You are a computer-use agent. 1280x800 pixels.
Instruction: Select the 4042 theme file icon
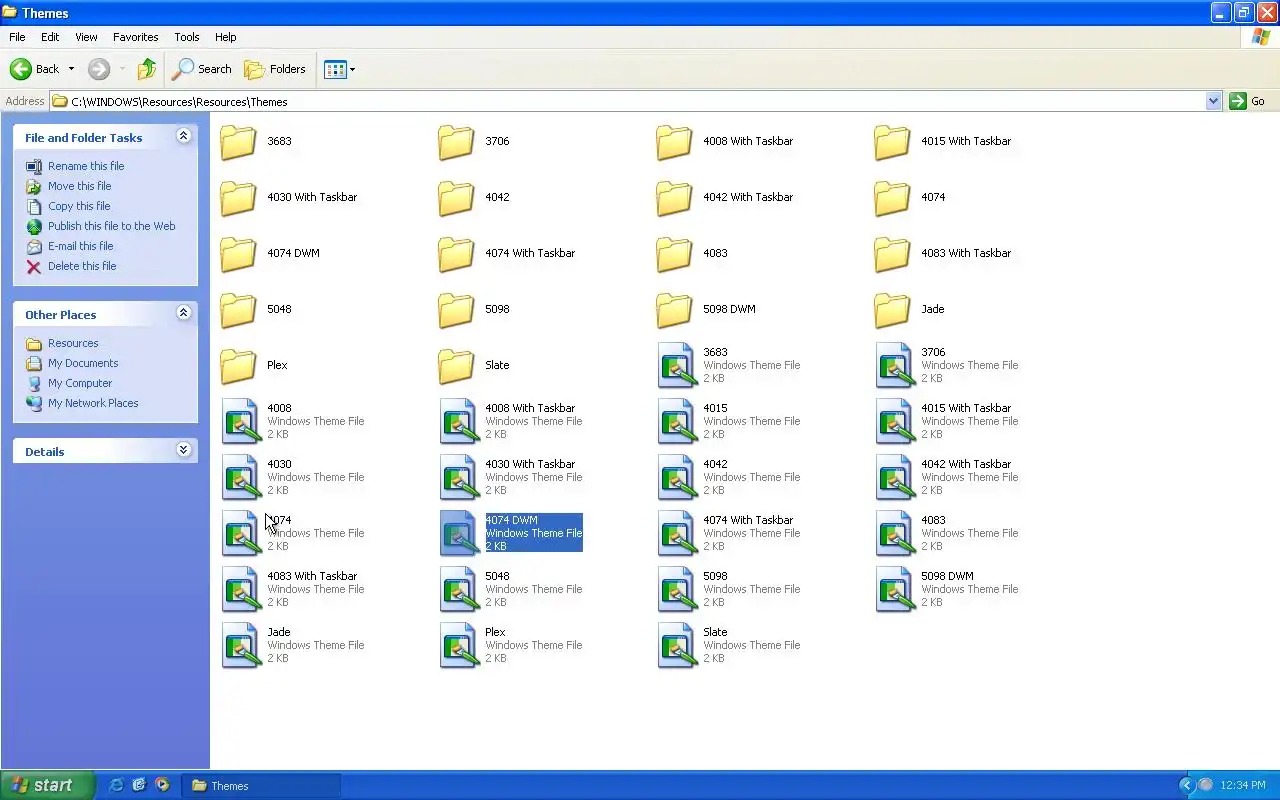677,477
